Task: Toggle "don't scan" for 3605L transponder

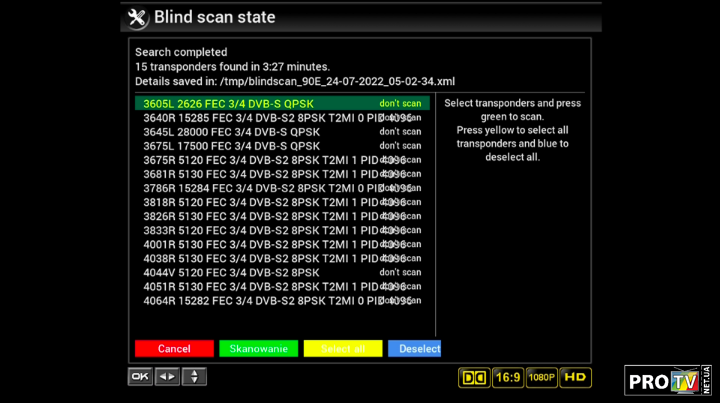Action: (400, 103)
